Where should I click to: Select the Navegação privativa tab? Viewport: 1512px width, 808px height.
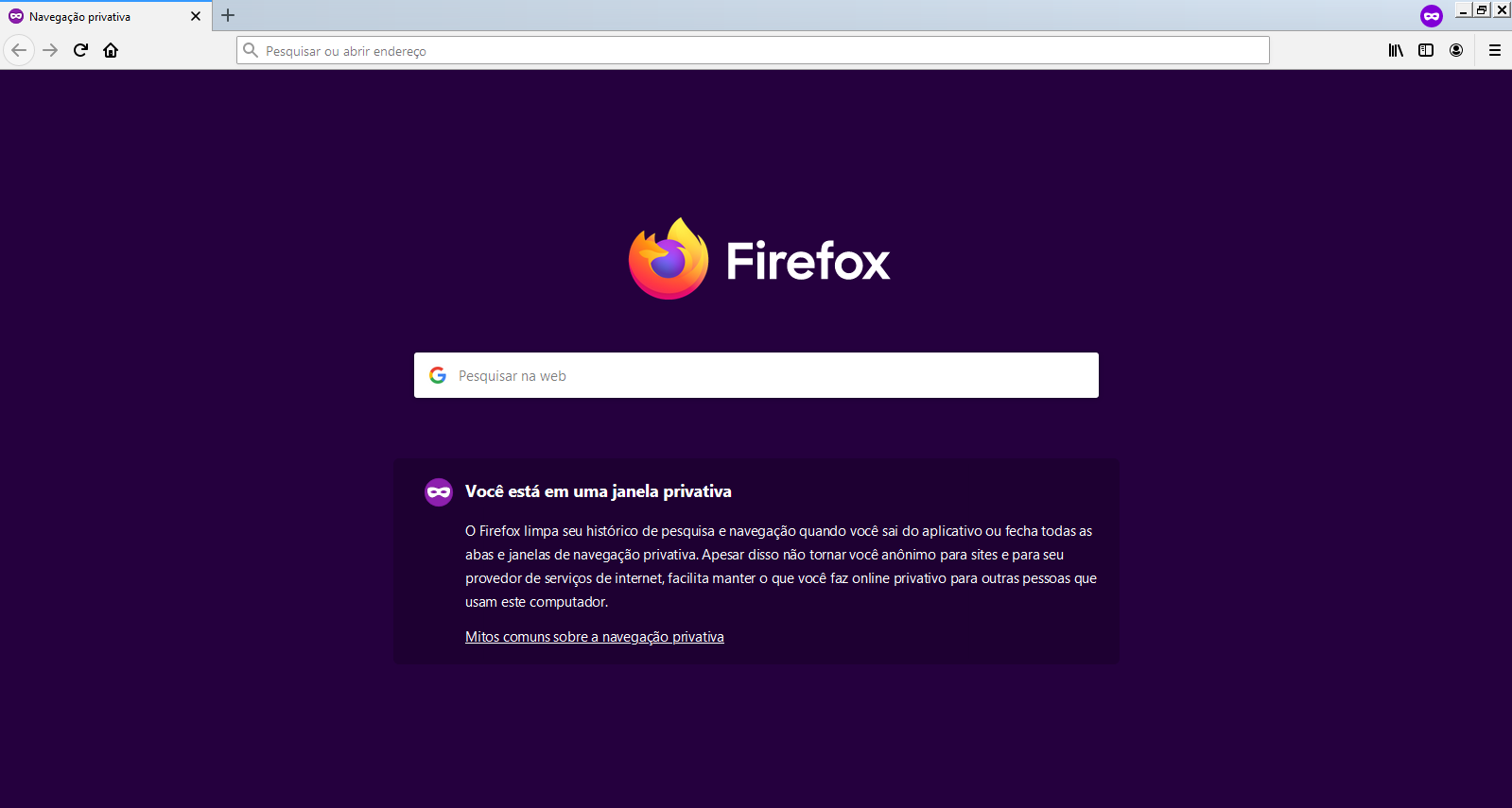pyautogui.click(x=106, y=16)
